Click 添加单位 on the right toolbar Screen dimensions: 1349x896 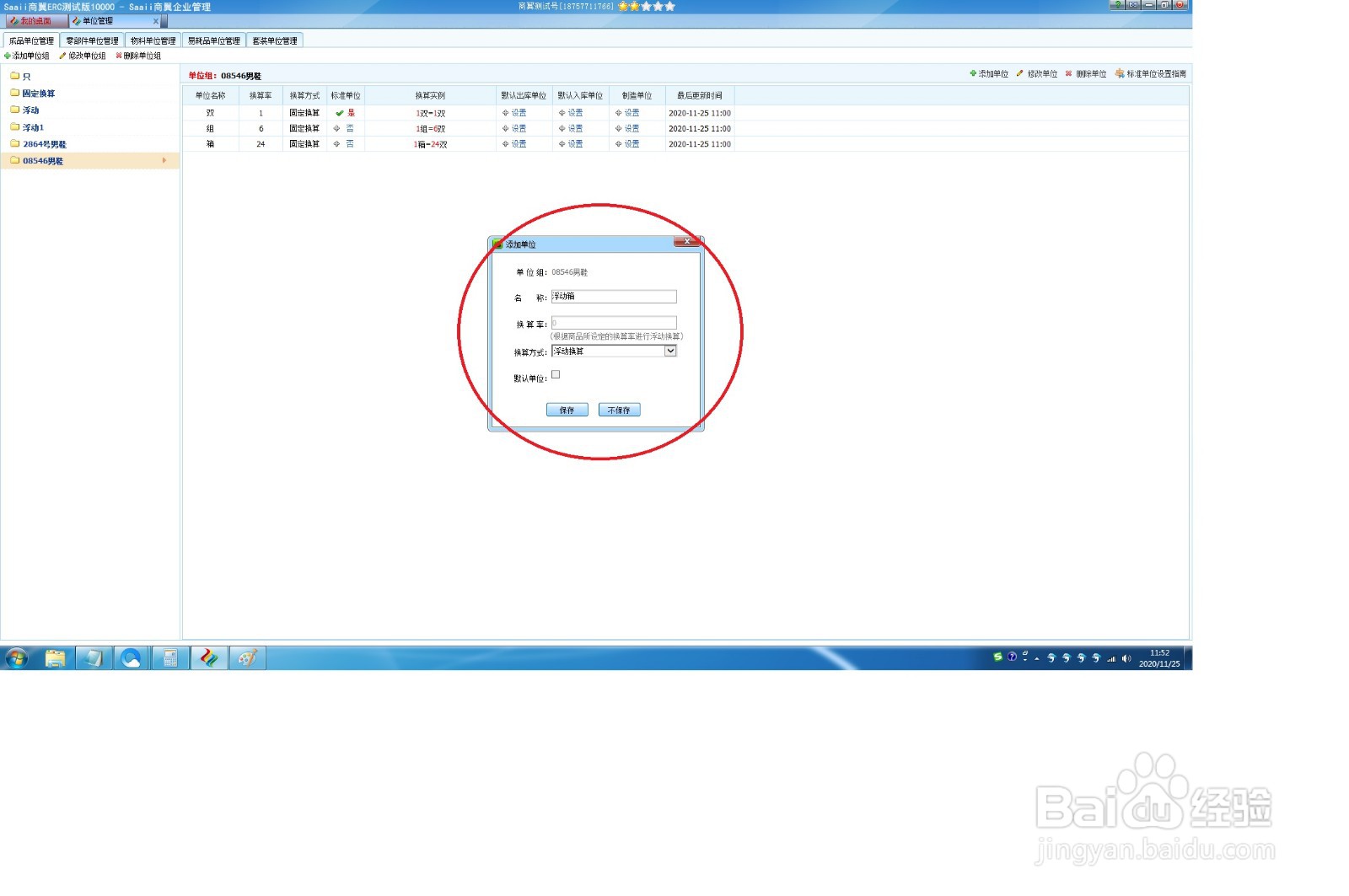989,74
